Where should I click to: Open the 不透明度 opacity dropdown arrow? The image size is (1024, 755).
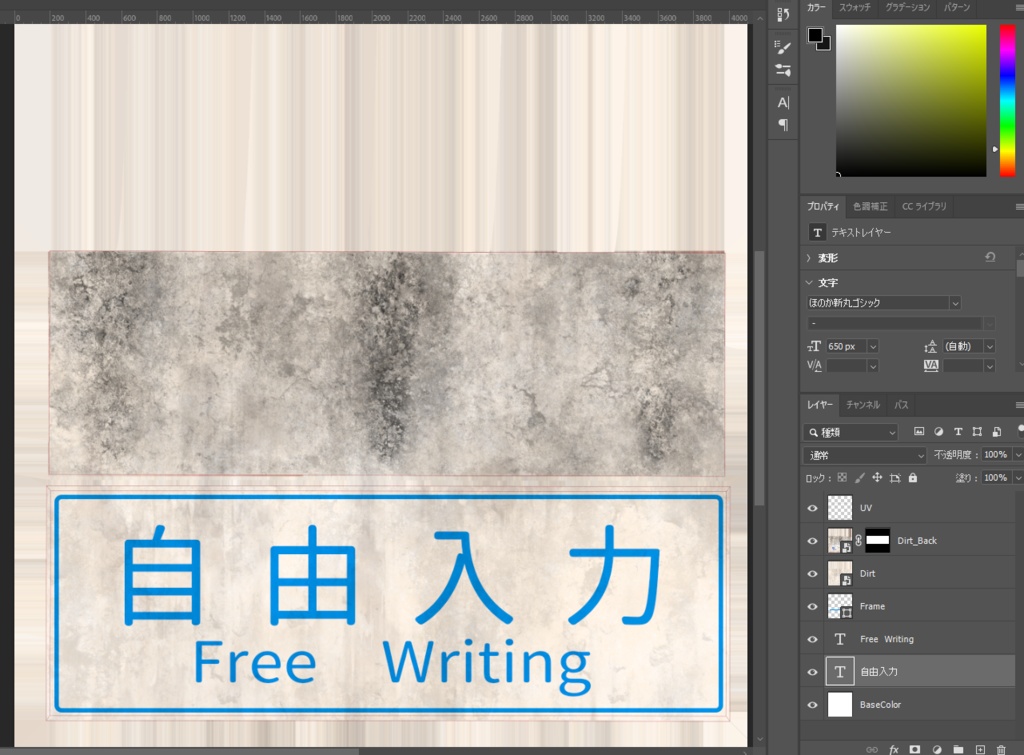click(1017, 455)
